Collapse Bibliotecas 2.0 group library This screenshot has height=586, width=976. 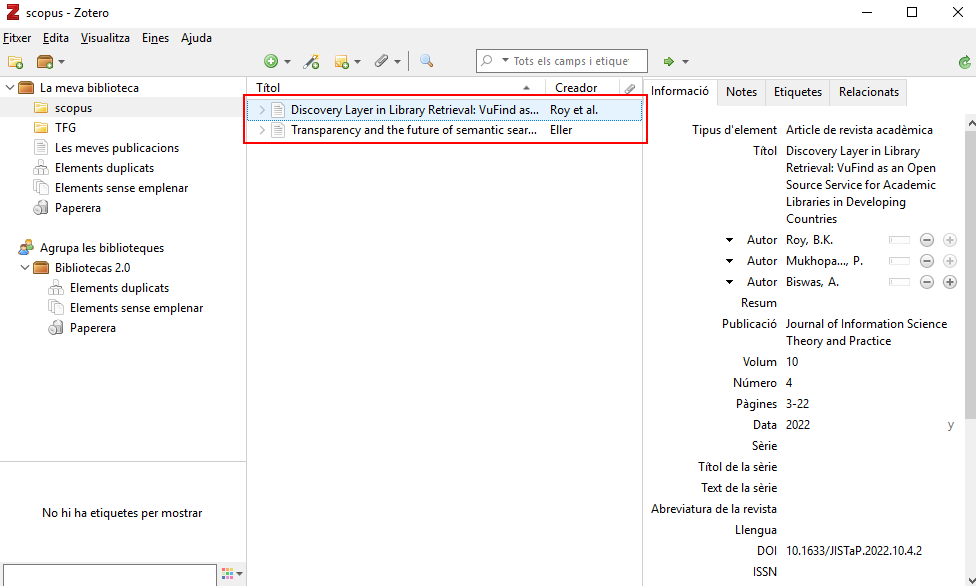tap(25, 267)
